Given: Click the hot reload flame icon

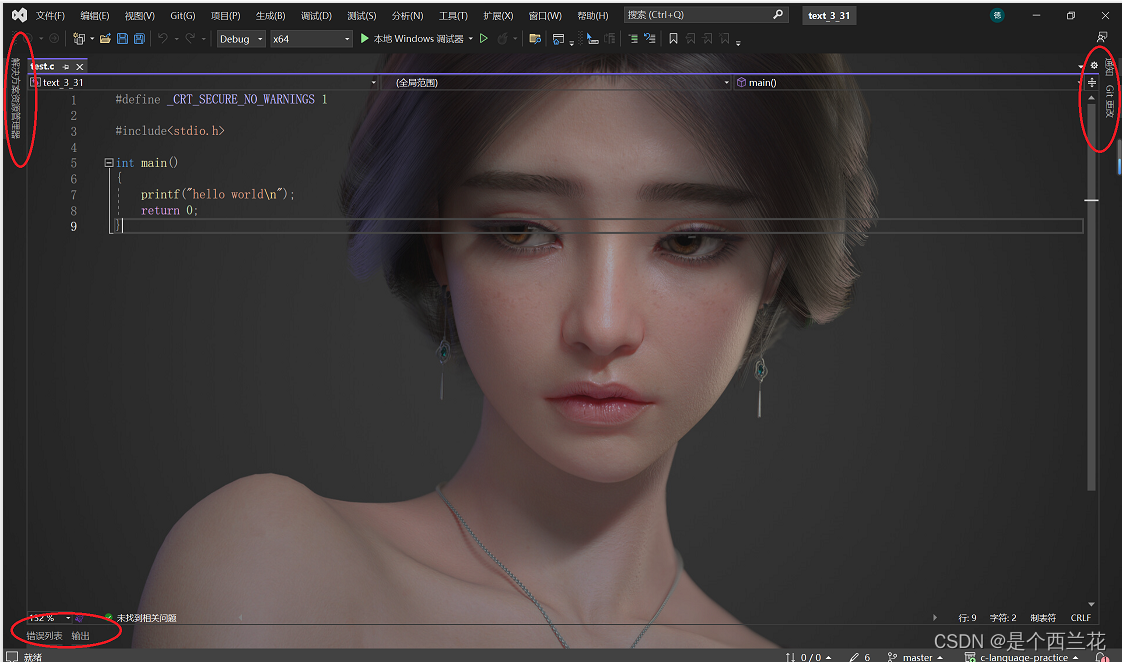Looking at the screenshot, I should tap(503, 39).
